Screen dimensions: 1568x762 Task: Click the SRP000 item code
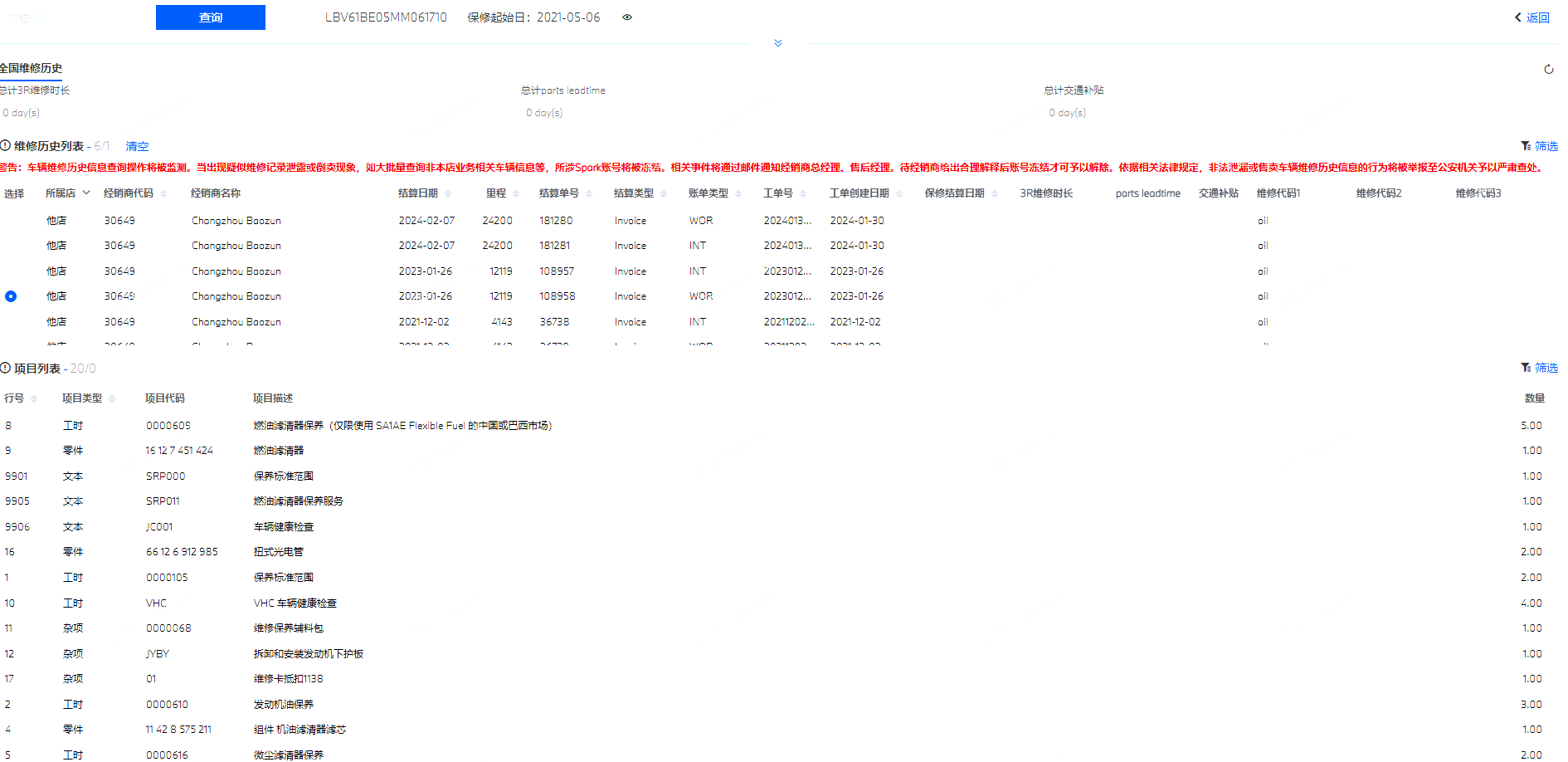[166, 476]
